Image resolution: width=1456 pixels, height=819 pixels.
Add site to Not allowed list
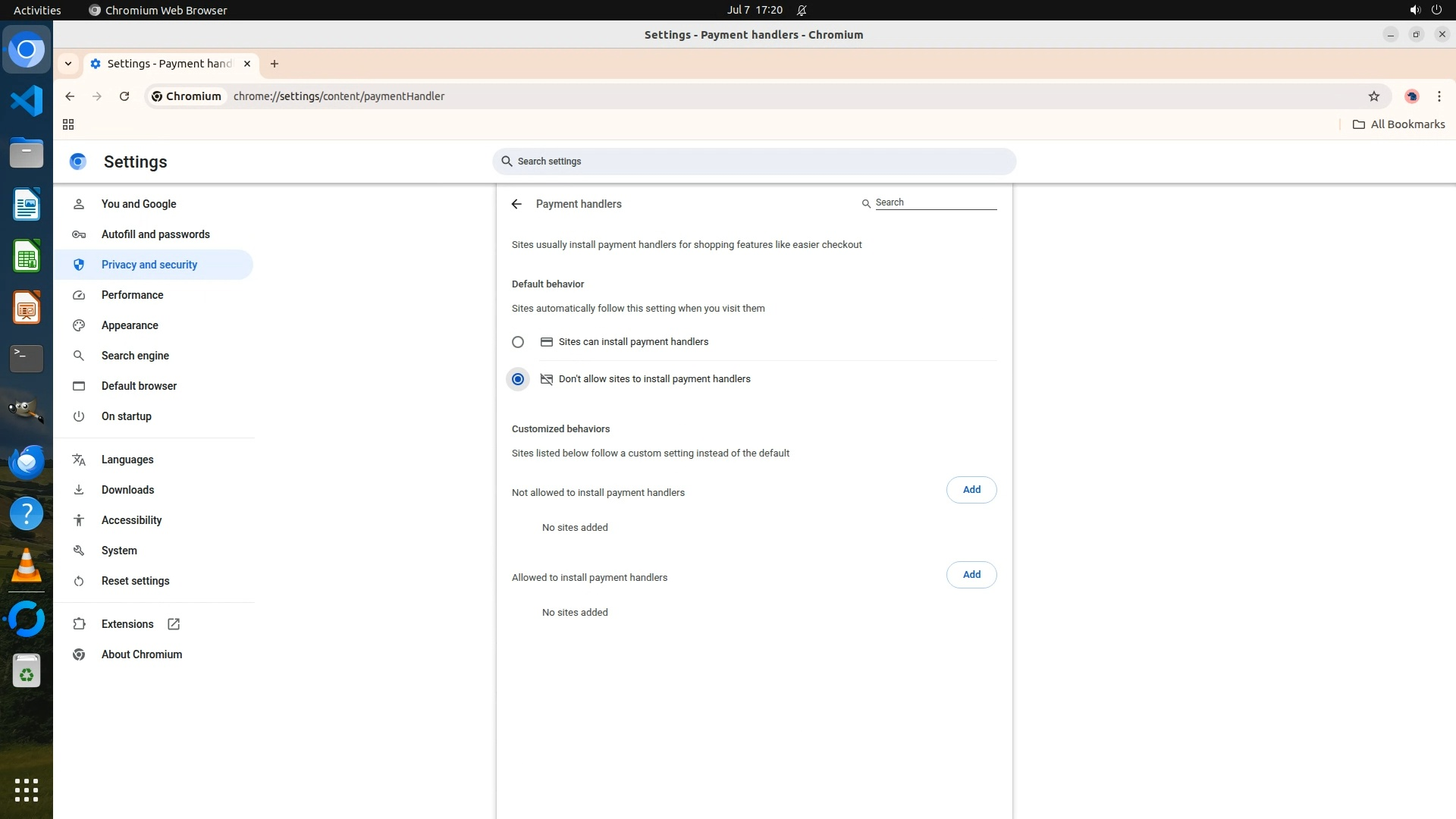pyautogui.click(x=971, y=490)
